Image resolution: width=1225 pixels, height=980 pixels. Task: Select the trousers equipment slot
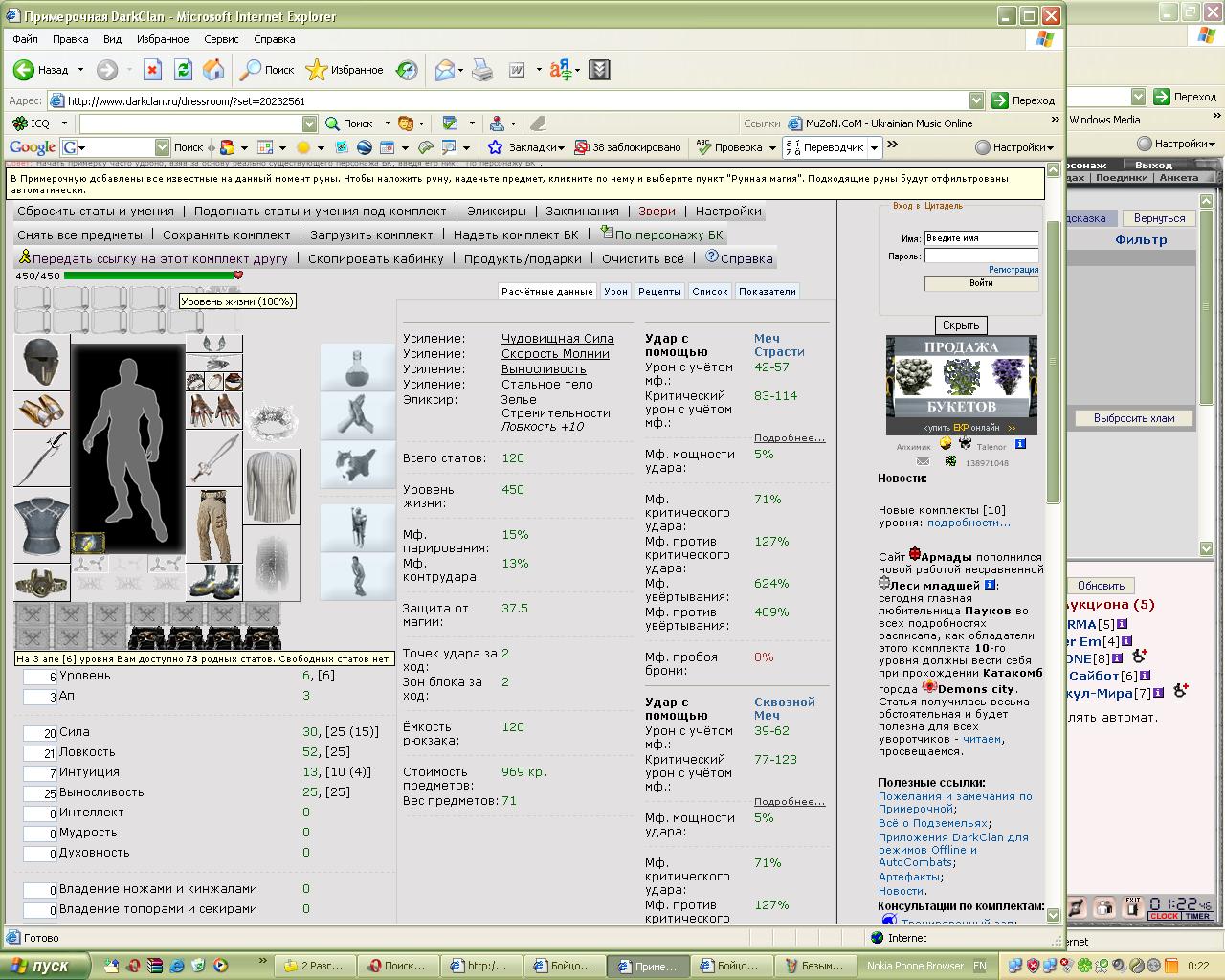point(213,525)
